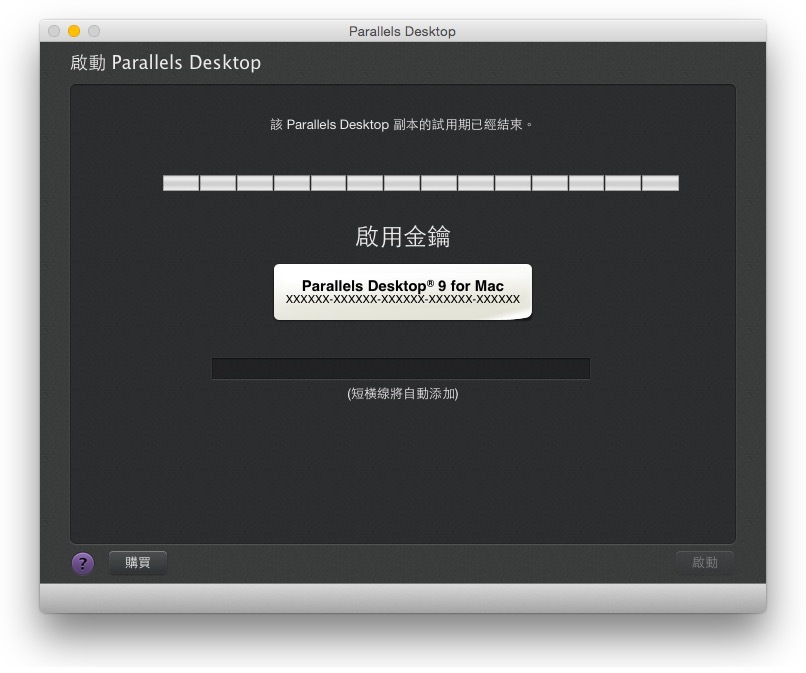Click the trial expired message text
This screenshot has width=806, height=673.
point(401,124)
